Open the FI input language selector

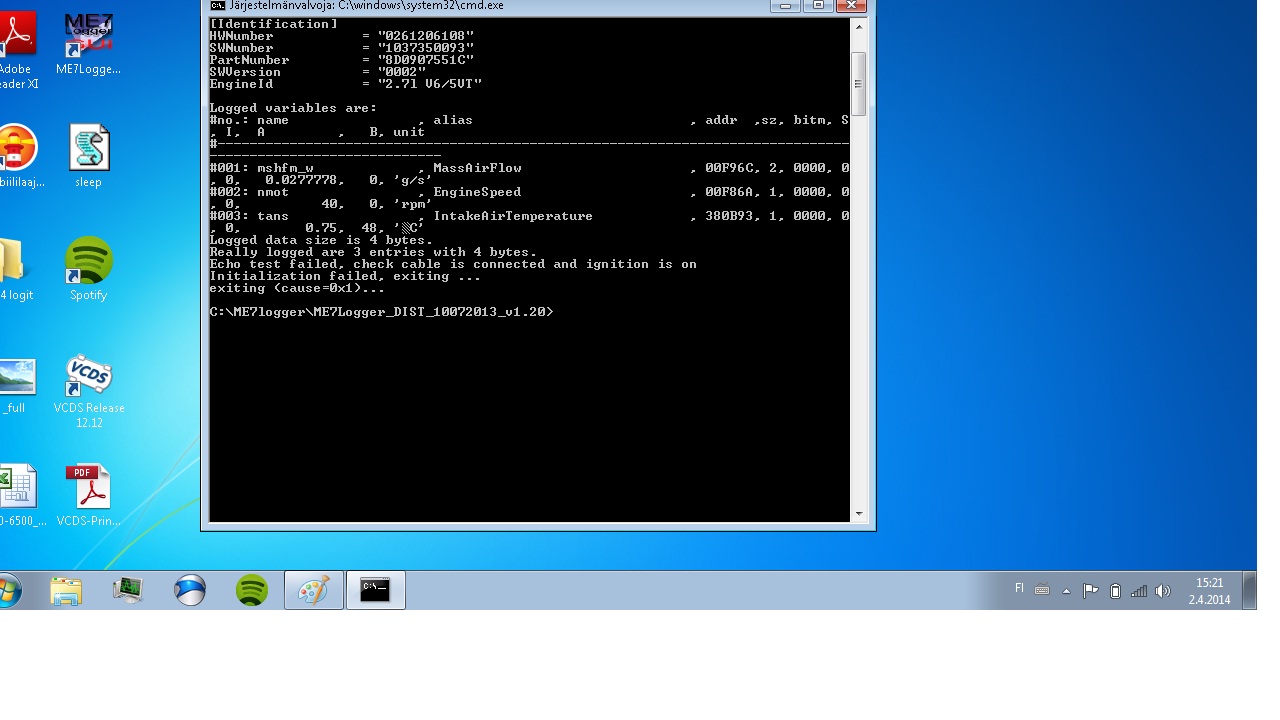point(1019,589)
